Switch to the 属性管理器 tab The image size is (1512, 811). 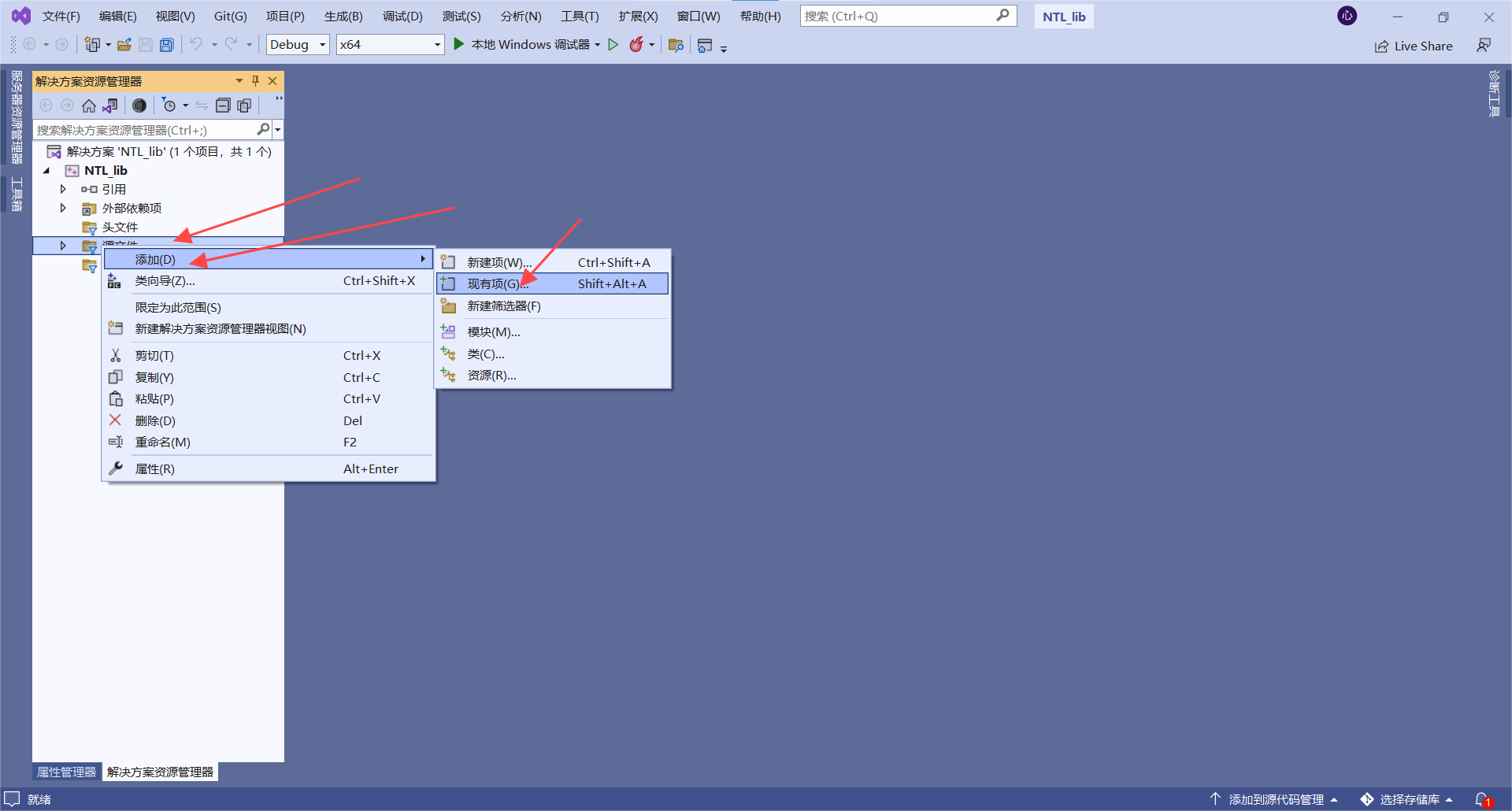67,772
